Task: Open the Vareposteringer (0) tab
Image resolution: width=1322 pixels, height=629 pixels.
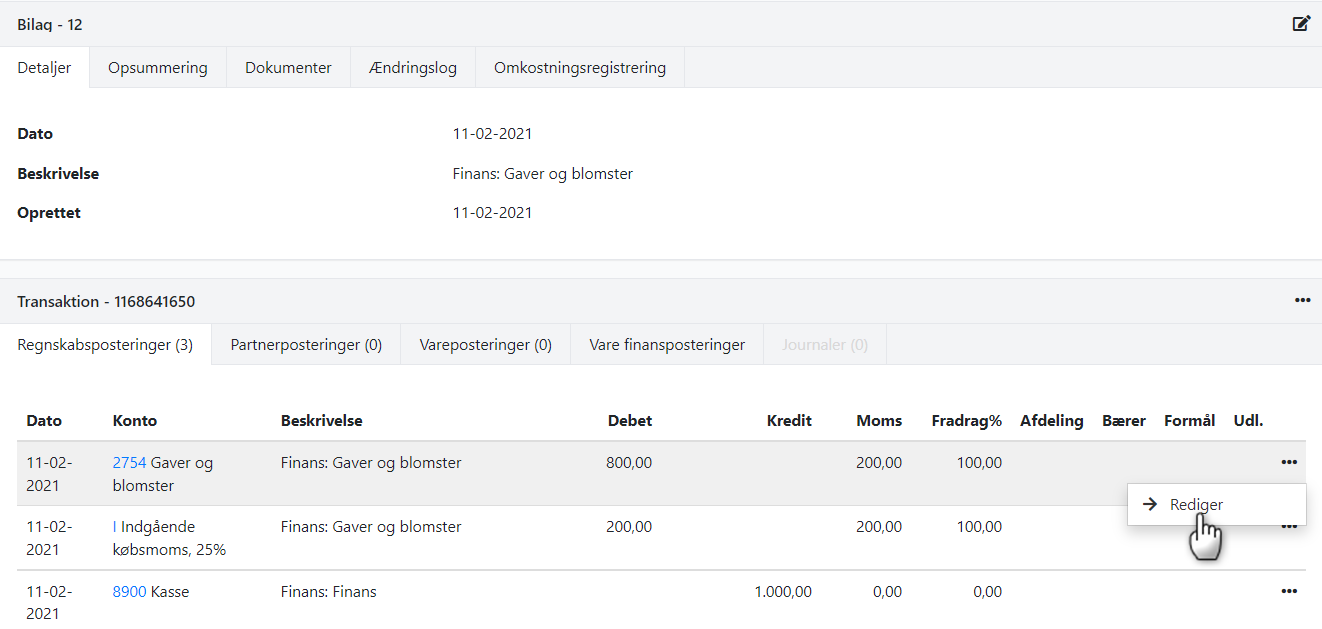Action: [485, 345]
